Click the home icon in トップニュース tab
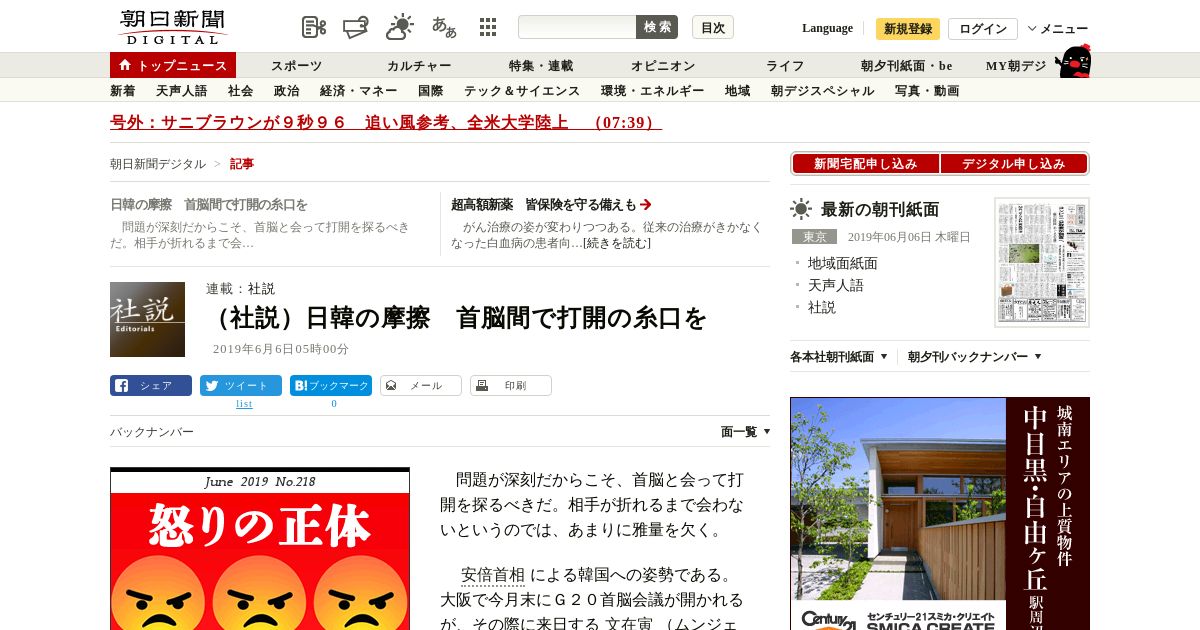 coord(125,65)
